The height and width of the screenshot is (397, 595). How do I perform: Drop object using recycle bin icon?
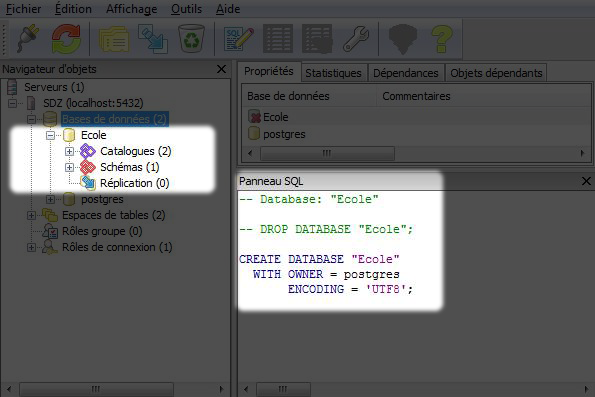(192, 39)
